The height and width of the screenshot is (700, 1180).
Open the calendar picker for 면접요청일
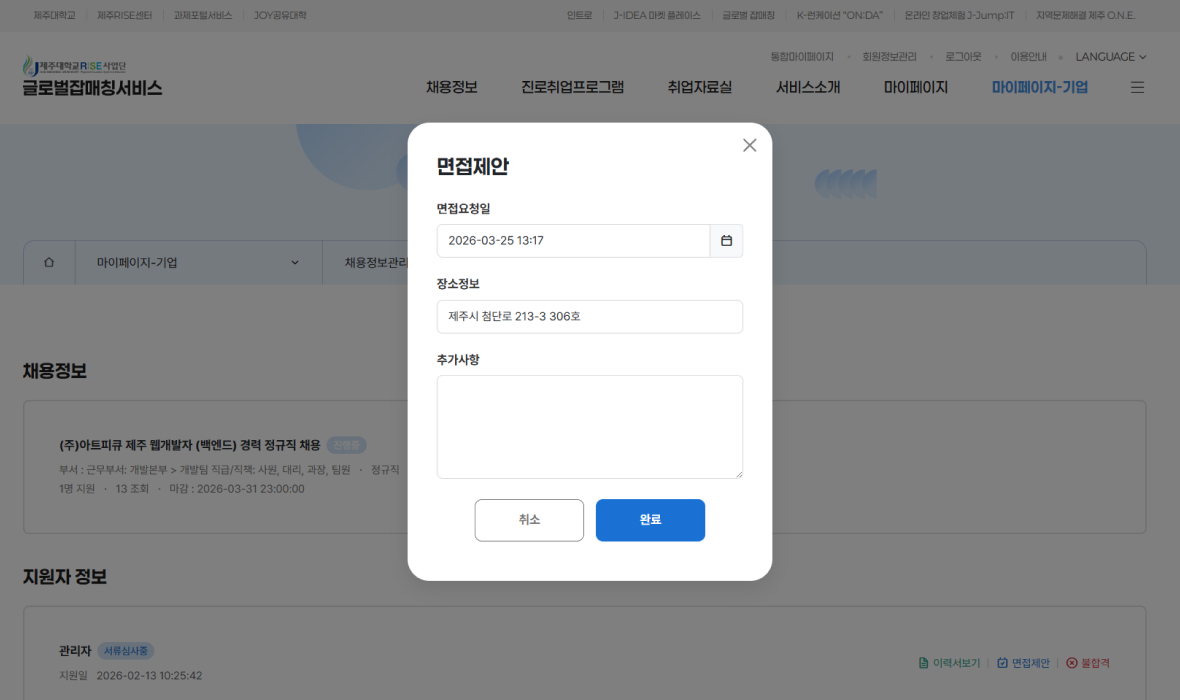tap(726, 241)
